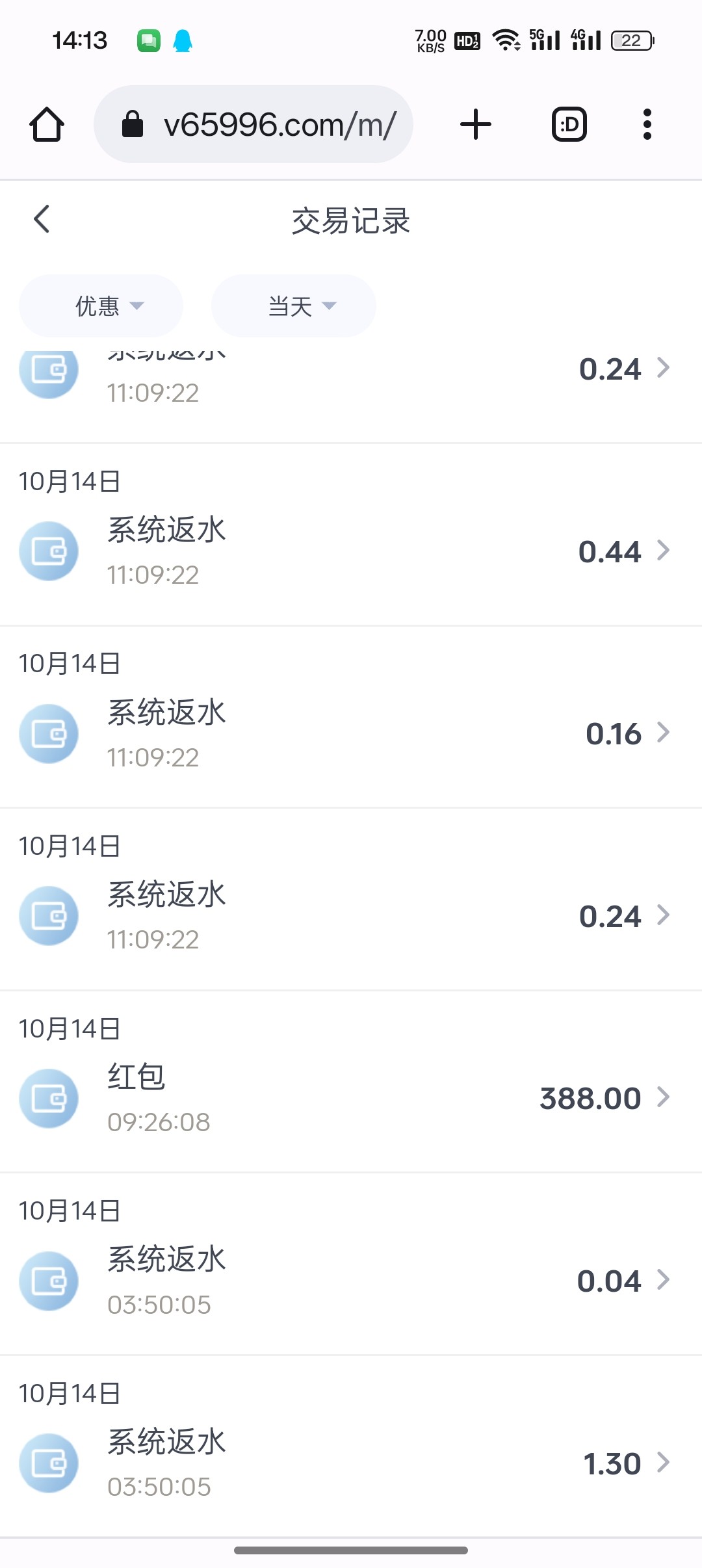
Task: Open details chevron for 0.16 rebate
Action: tap(663, 733)
